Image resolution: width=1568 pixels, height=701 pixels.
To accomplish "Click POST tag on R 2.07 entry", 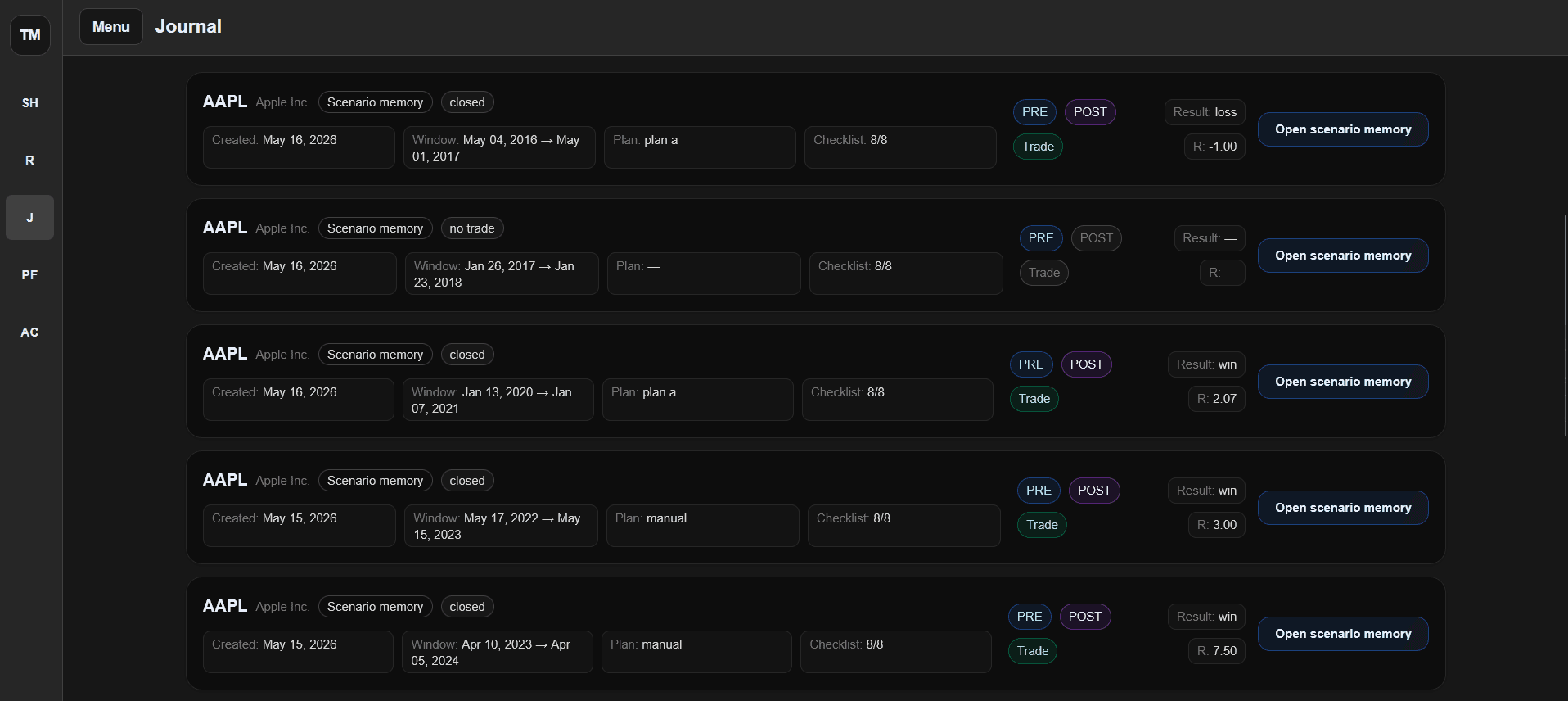I will coord(1087,364).
